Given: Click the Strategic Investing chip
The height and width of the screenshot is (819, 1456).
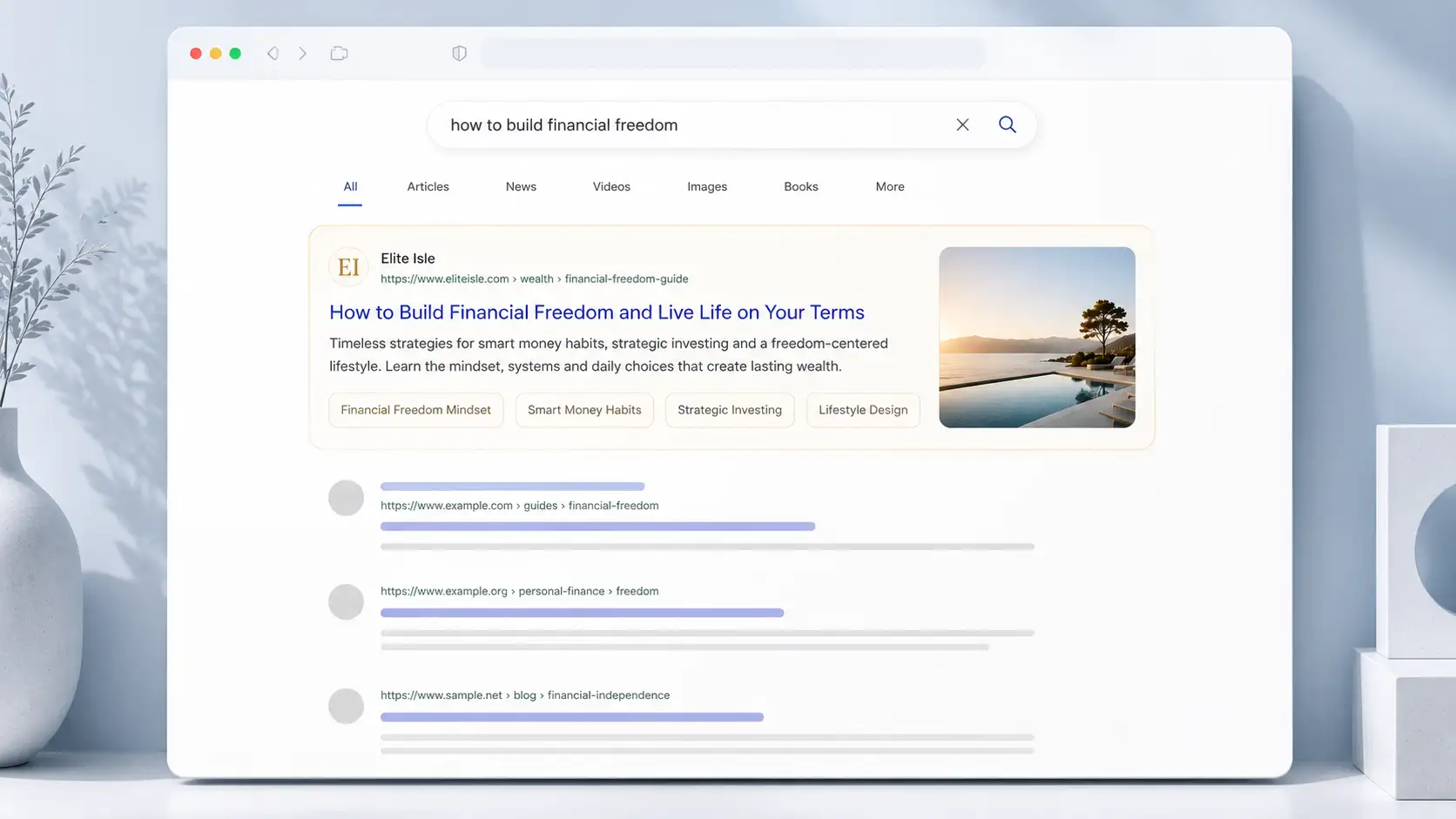Looking at the screenshot, I should tap(730, 410).
